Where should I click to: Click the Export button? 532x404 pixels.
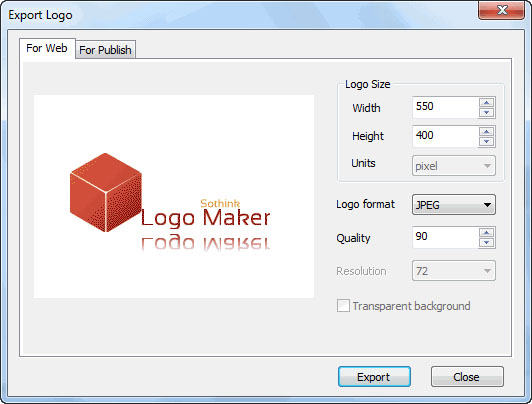(x=374, y=377)
